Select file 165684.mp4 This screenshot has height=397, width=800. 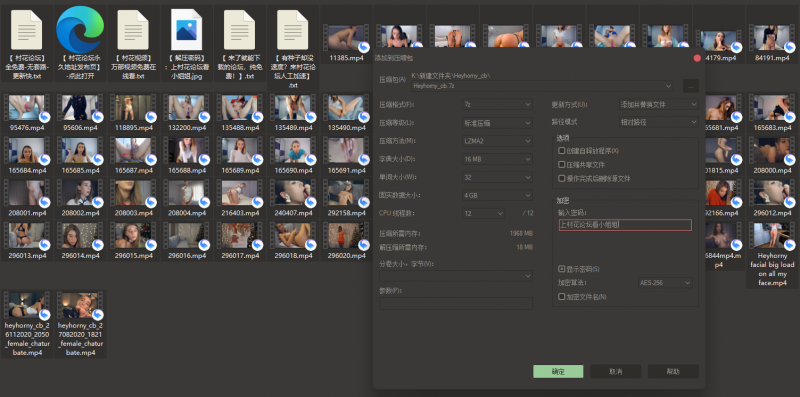pyautogui.click(x=27, y=156)
